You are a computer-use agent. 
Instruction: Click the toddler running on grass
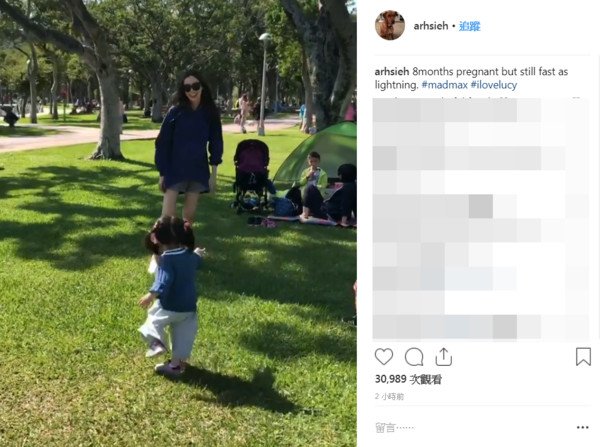tap(171, 295)
